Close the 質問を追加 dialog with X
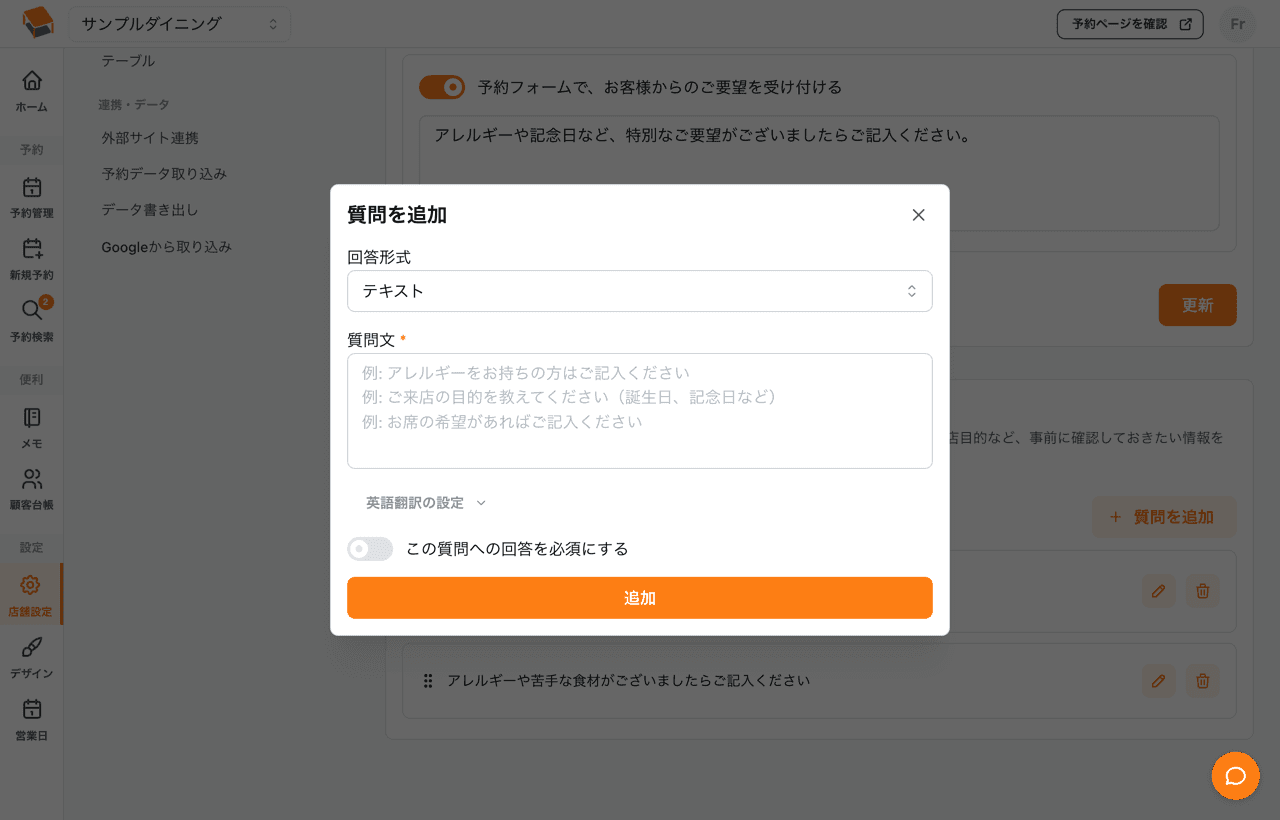Image resolution: width=1280 pixels, height=820 pixels. (x=918, y=215)
